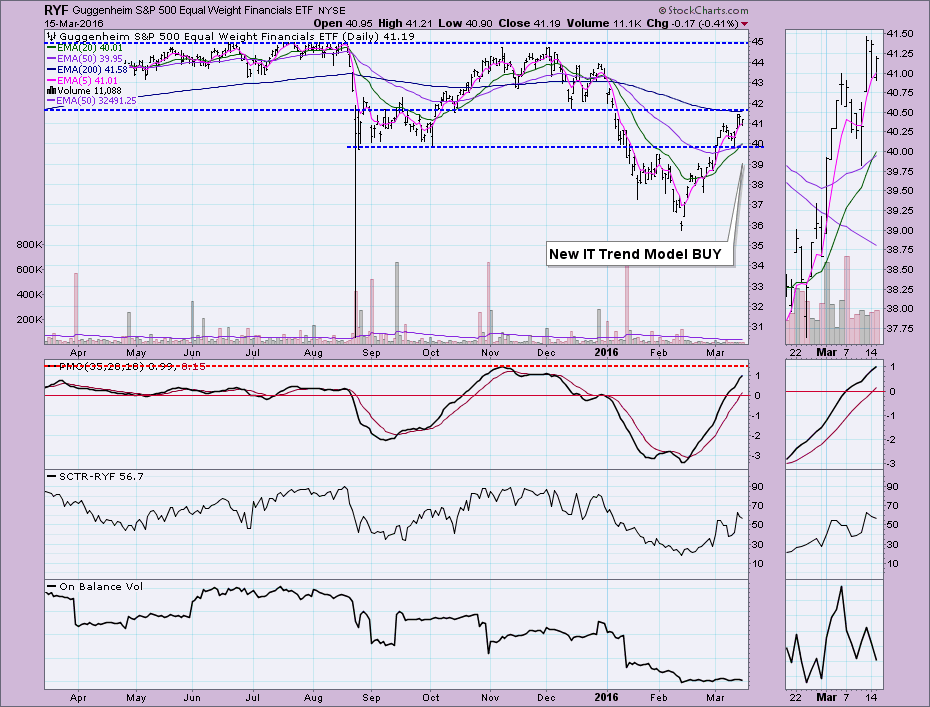This screenshot has height=707, width=930.
Task: Click the 45 price axis label
Action: pyautogui.click(x=757, y=42)
